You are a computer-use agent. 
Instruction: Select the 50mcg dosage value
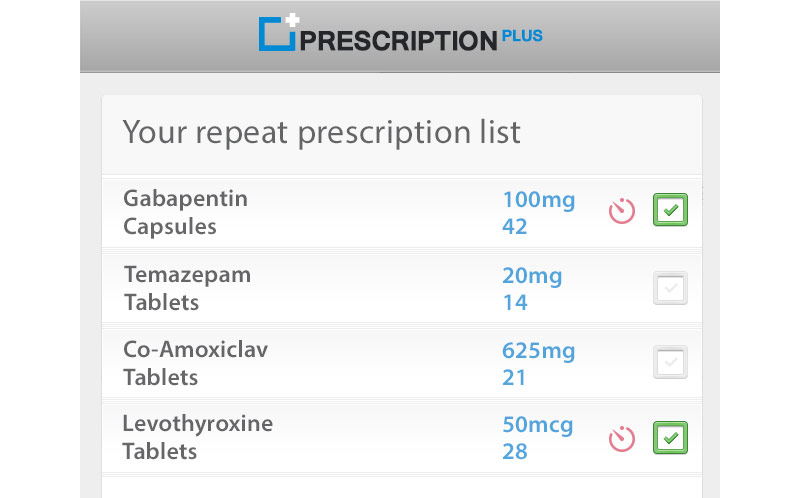click(537, 425)
